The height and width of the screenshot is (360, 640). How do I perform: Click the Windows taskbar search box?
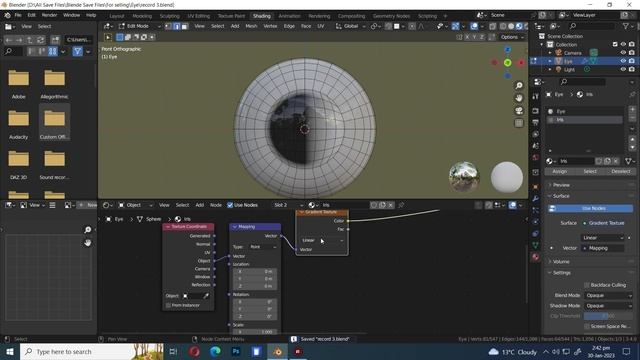pyautogui.click(x=91, y=351)
